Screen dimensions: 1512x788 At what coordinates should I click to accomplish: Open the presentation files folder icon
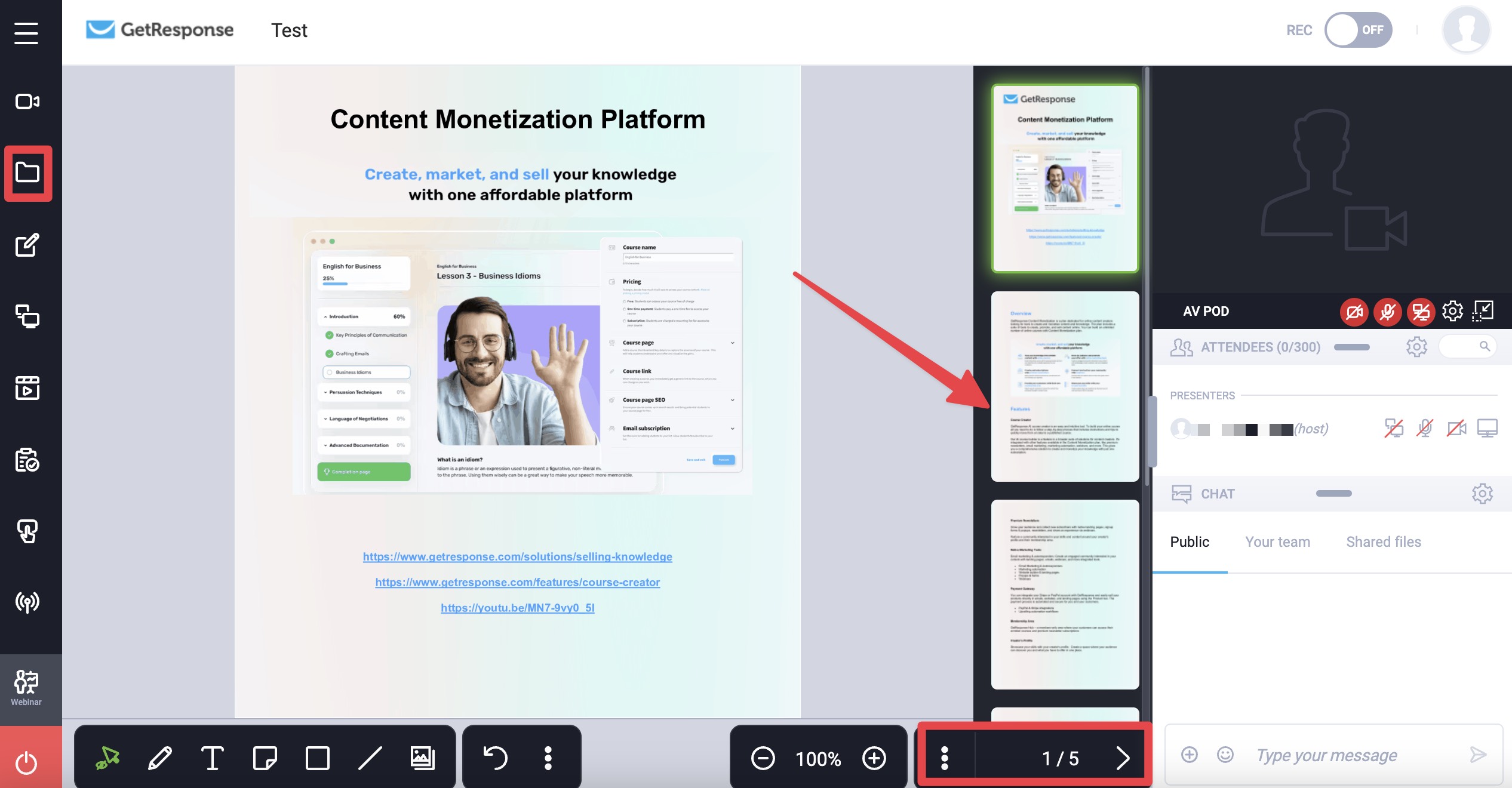click(27, 173)
